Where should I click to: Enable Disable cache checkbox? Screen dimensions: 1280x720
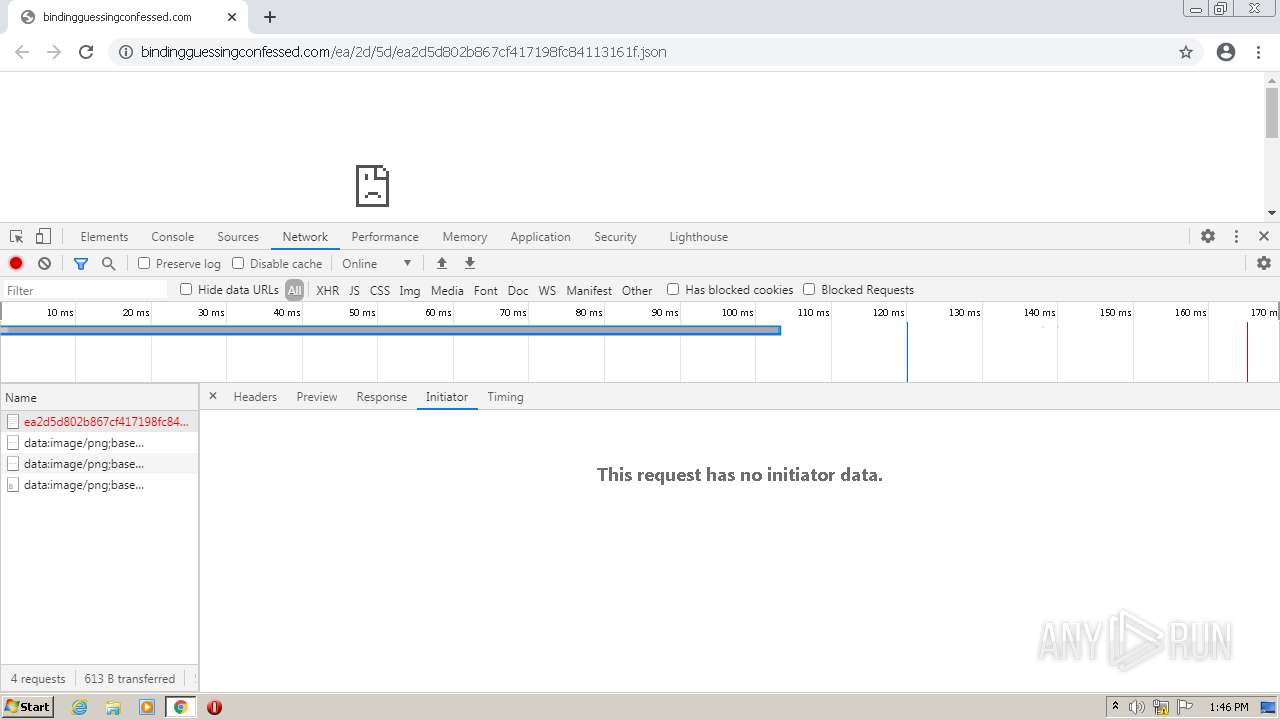click(238, 263)
